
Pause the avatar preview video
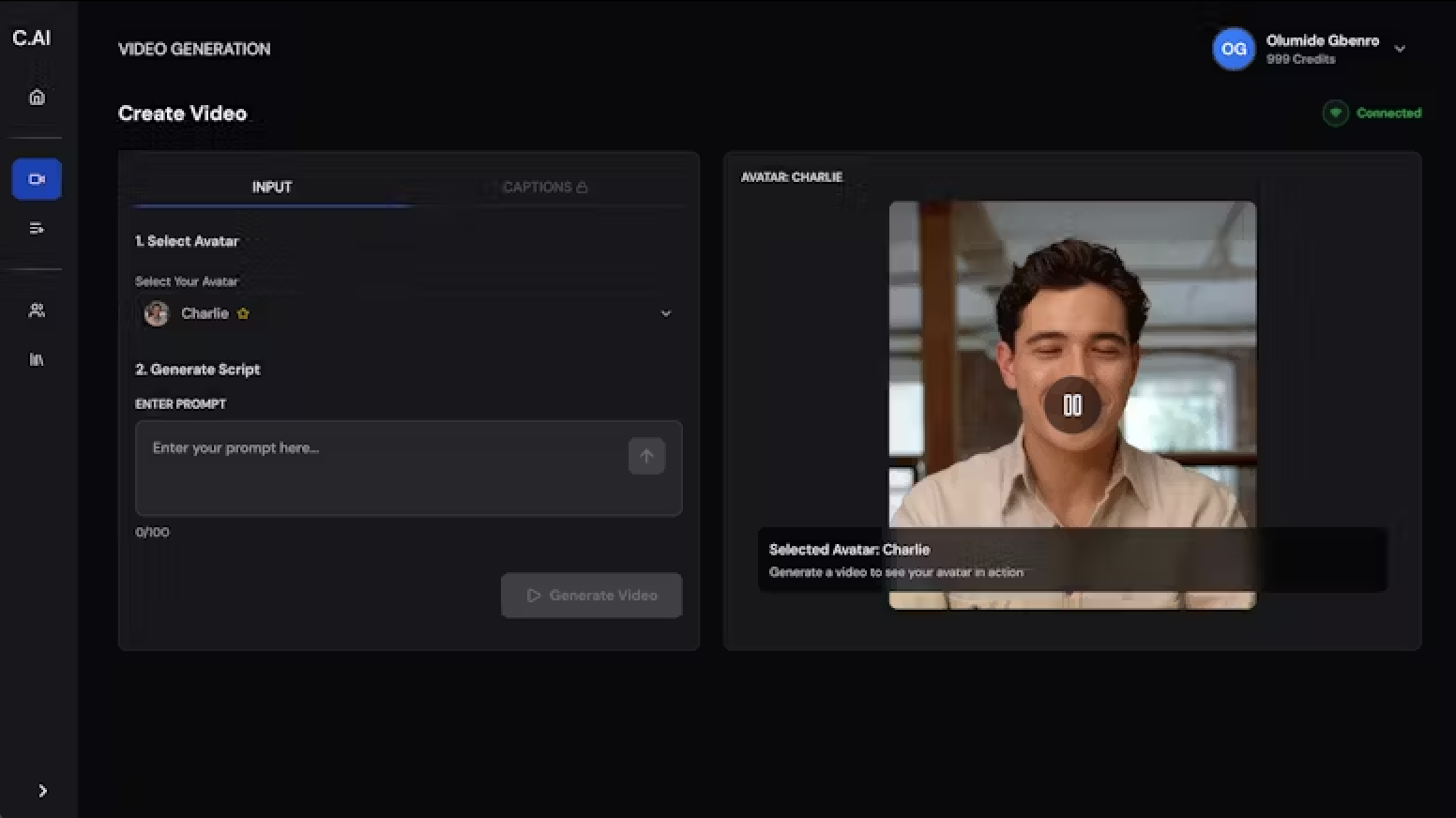click(x=1072, y=405)
